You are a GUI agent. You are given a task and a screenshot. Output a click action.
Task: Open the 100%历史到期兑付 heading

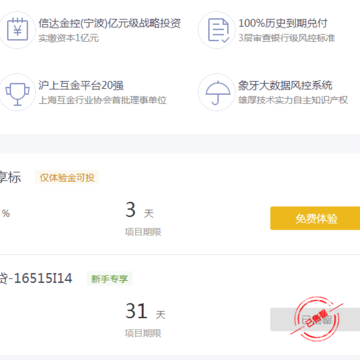click(x=283, y=23)
